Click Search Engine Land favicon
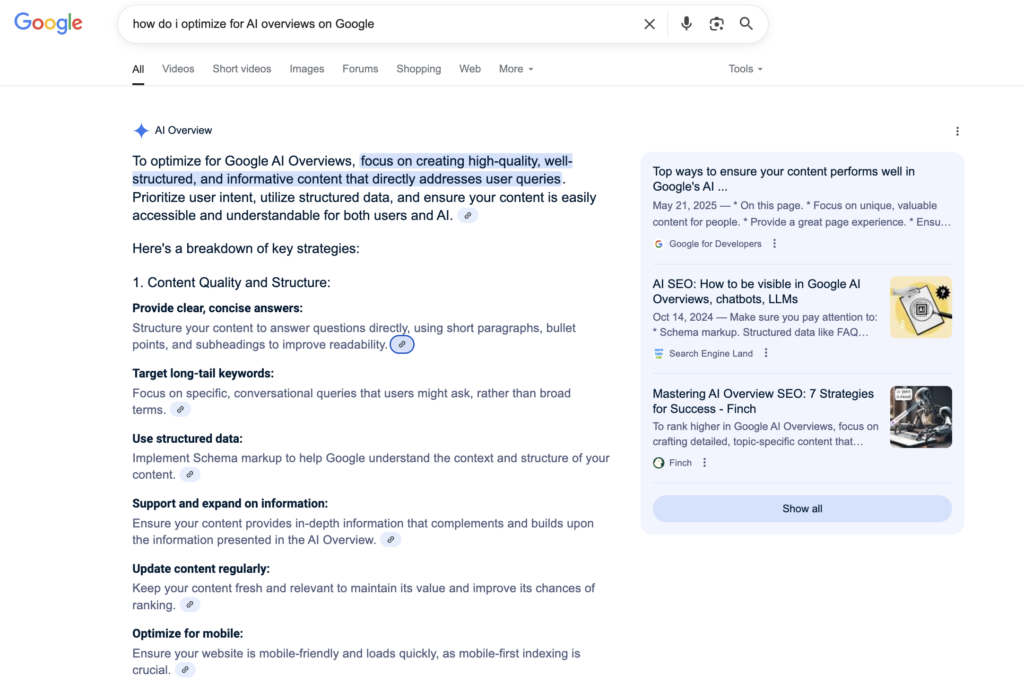 click(658, 353)
